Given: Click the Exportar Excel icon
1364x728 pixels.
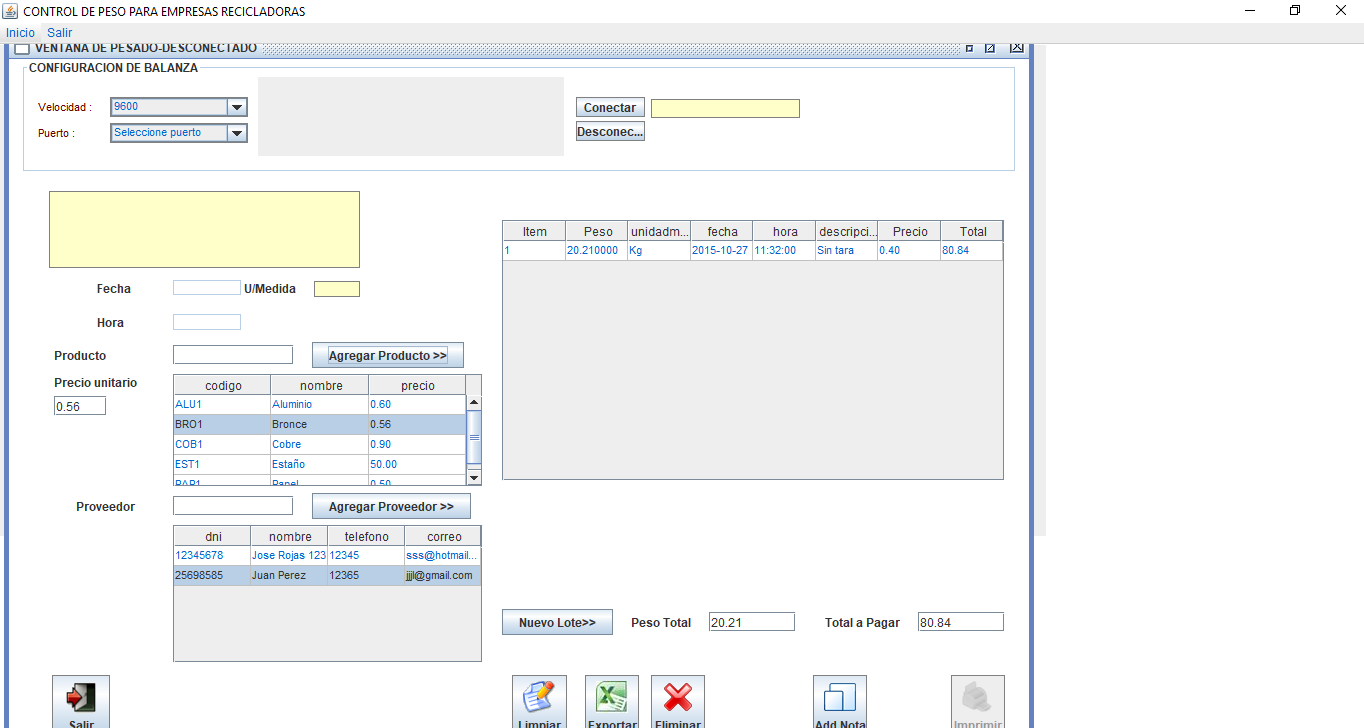Looking at the screenshot, I should coord(611,698).
